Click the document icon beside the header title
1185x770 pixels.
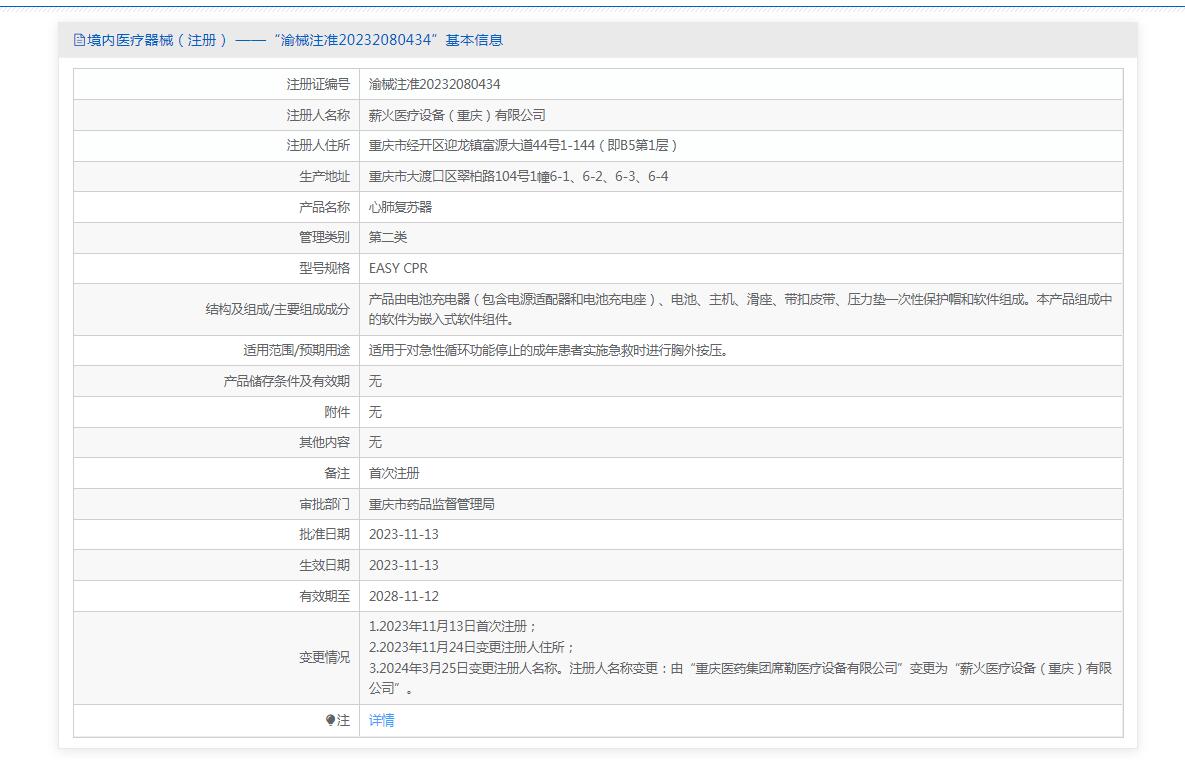click(x=80, y=40)
